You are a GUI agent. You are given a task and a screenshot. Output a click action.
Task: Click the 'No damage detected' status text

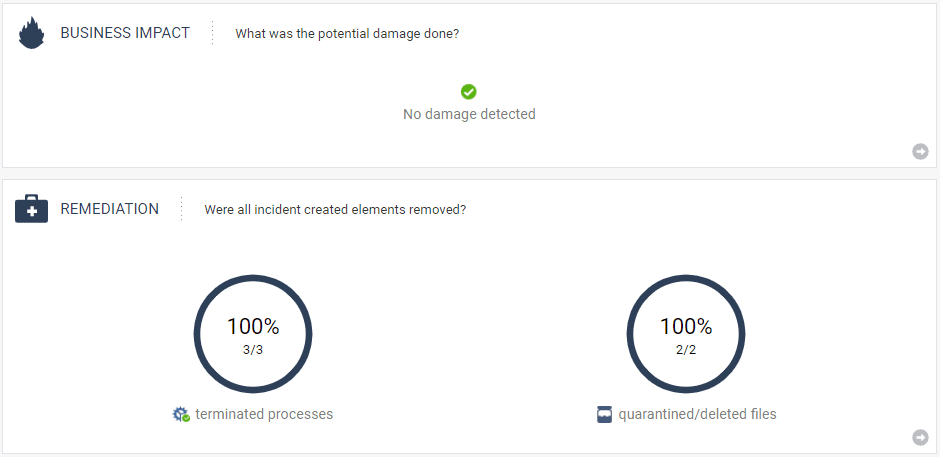pos(469,114)
